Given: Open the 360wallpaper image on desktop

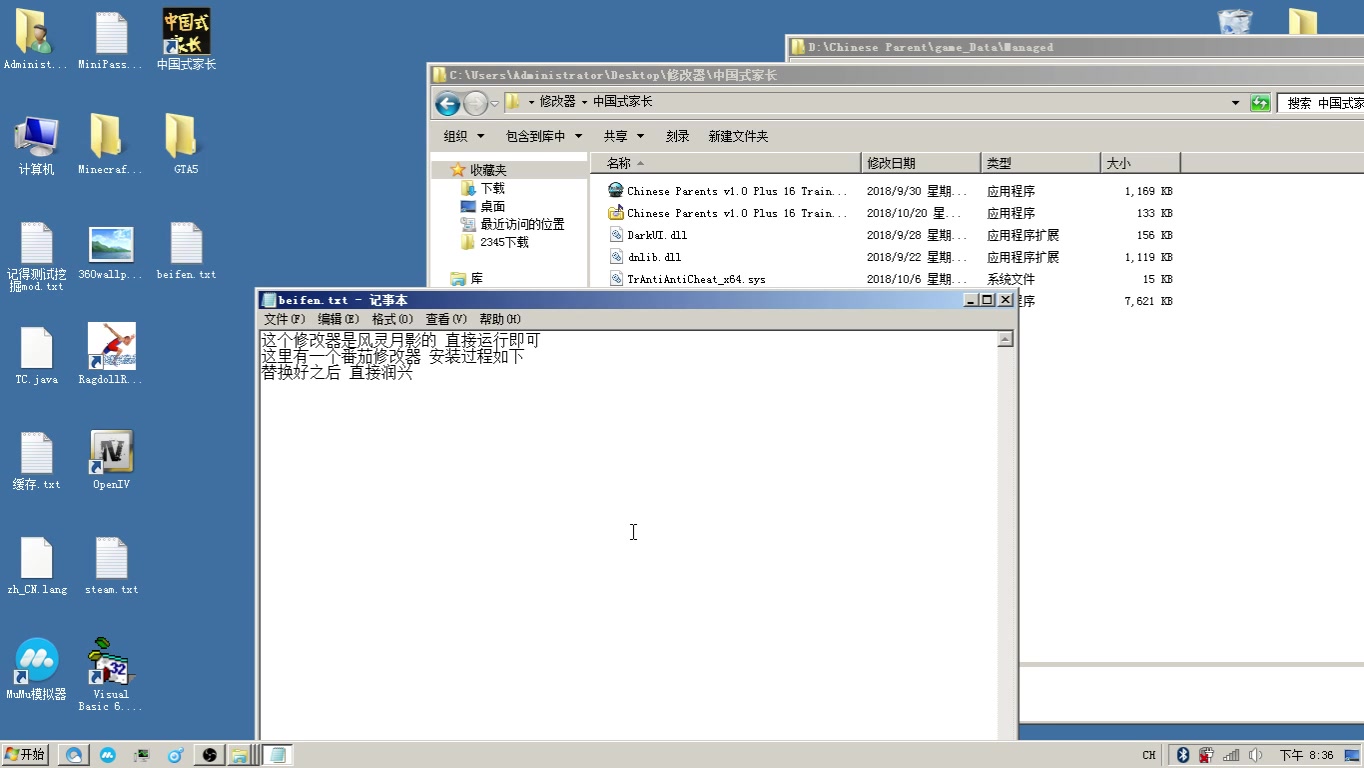Looking at the screenshot, I should pyautogui.click(x=110, y=250).
